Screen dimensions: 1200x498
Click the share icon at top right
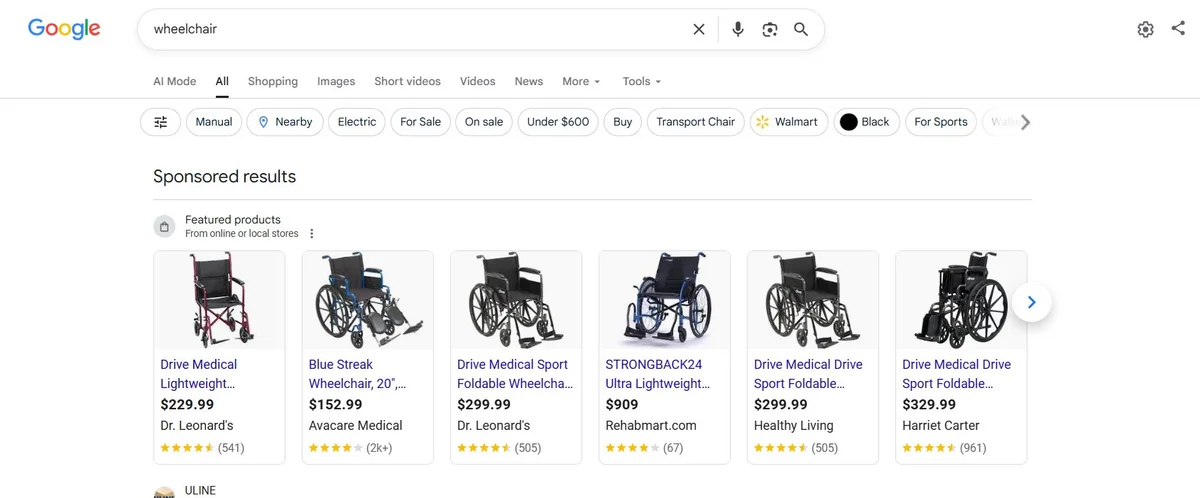click(x=1178, y=29)
